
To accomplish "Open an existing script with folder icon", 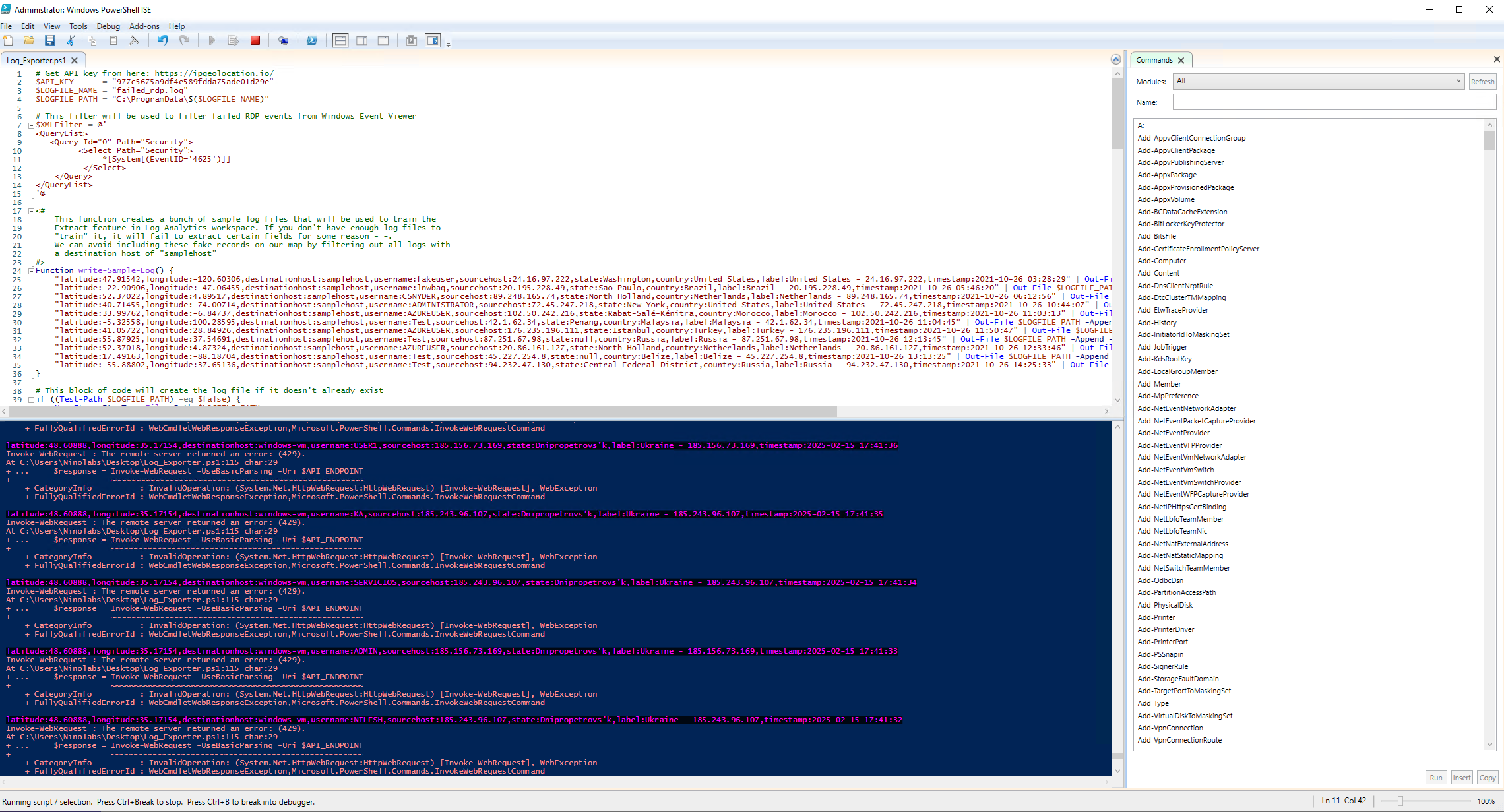I will click(x=28, y=40).
